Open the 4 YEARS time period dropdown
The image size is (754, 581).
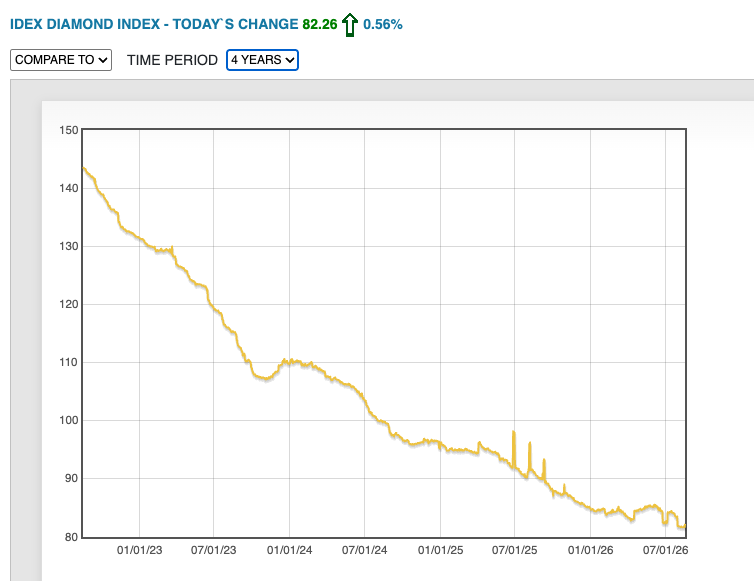coord(263,60)
